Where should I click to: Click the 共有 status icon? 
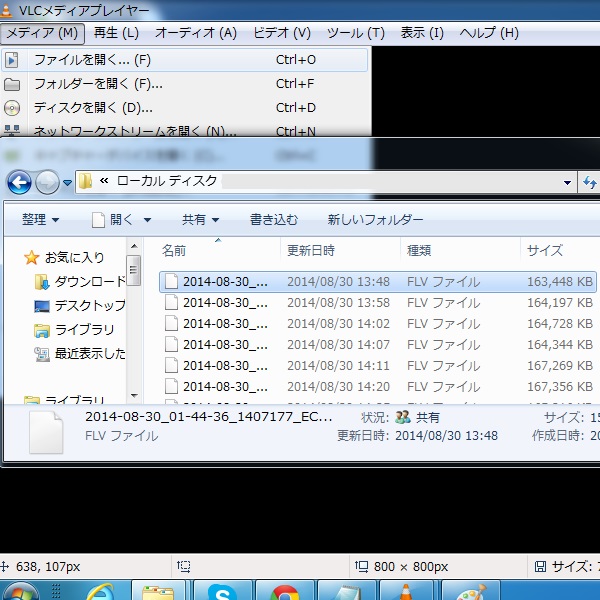tap(403, 417)
